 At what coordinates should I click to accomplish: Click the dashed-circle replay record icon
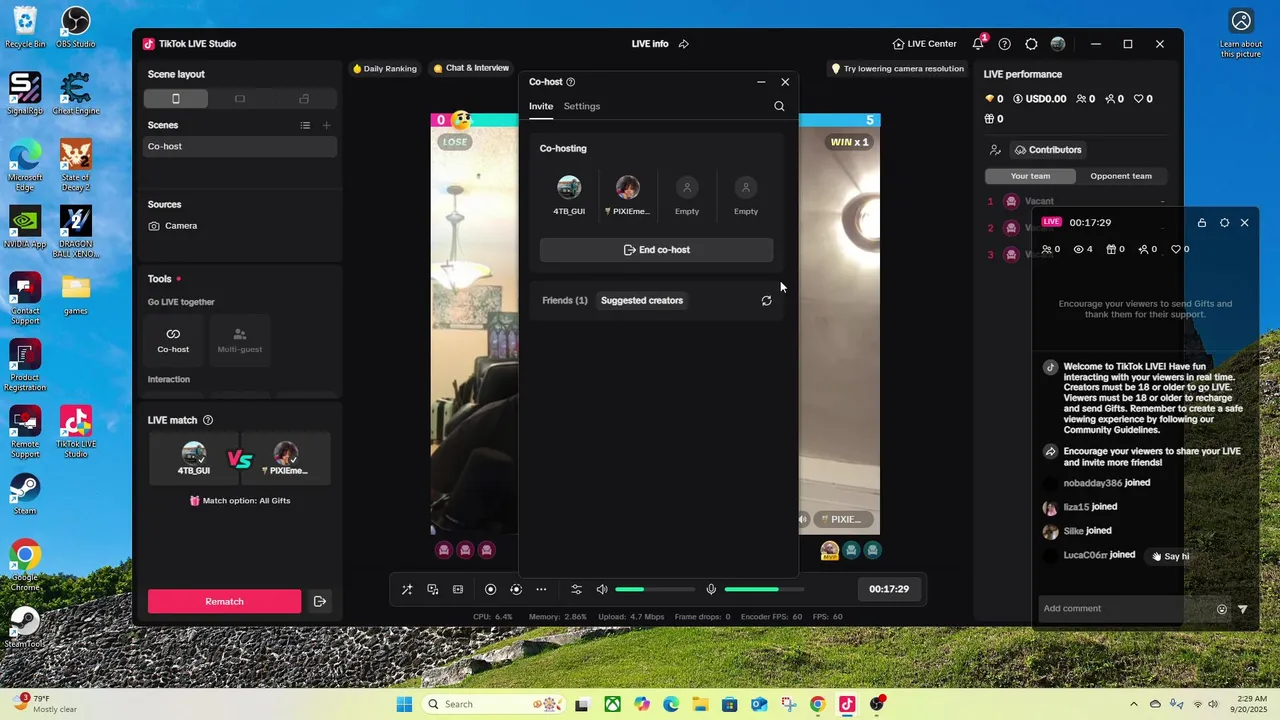coord(516,590)
